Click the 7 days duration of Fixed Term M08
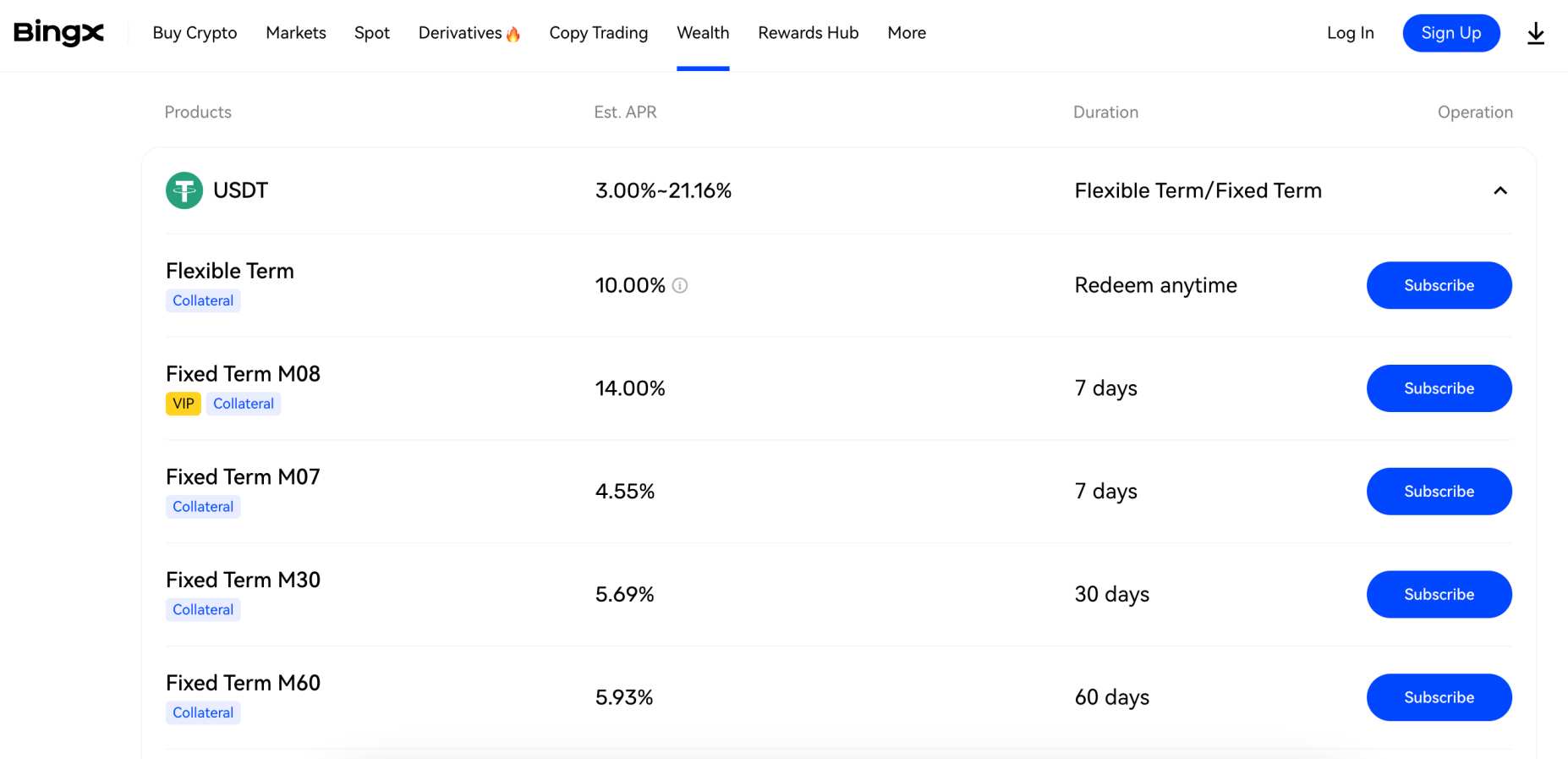This screenshot has width=1568, height=759. tap(1105, 388)
